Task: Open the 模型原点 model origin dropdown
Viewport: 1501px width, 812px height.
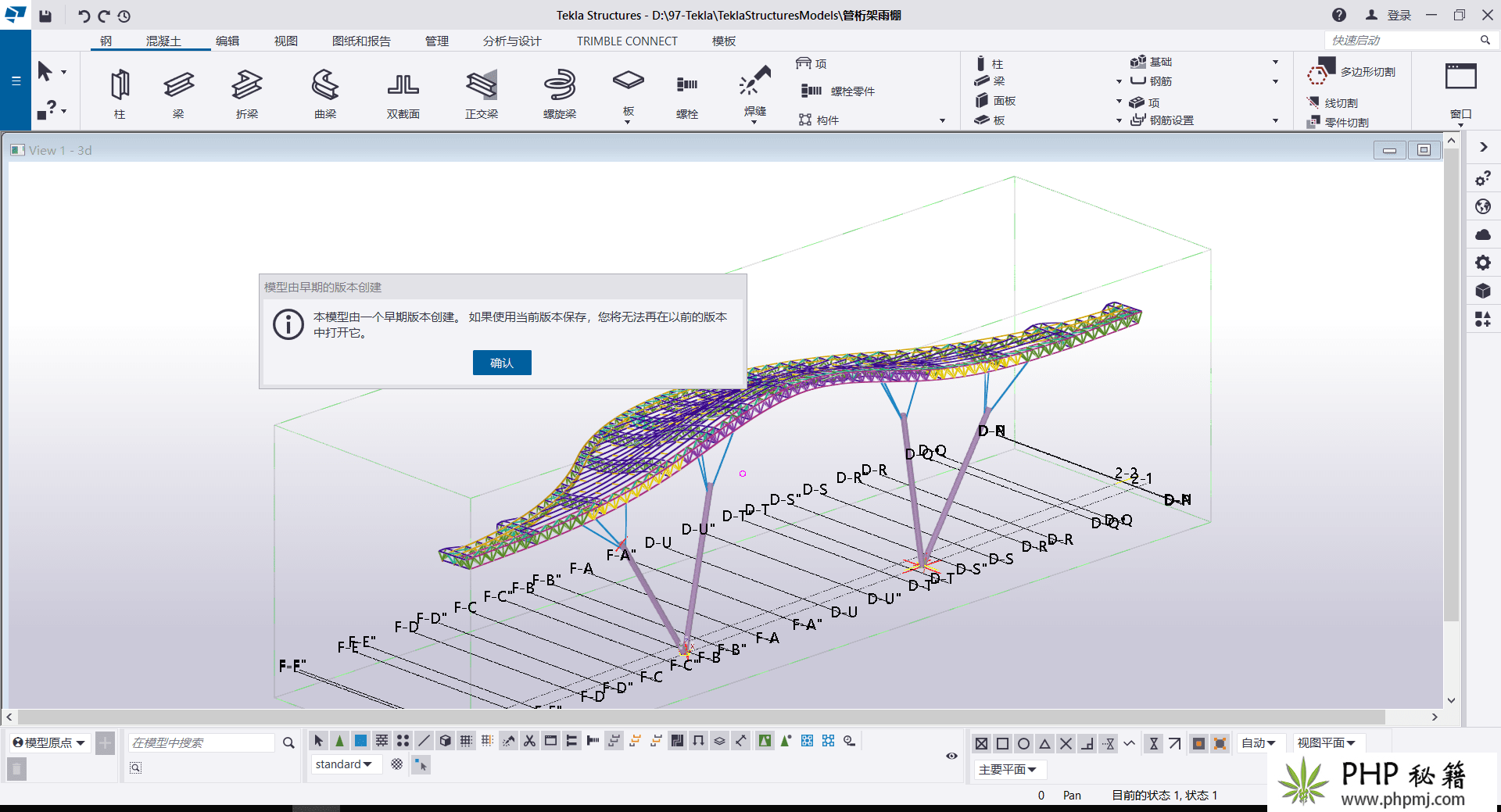Action: pyautogui.click(x=49, y=742)
